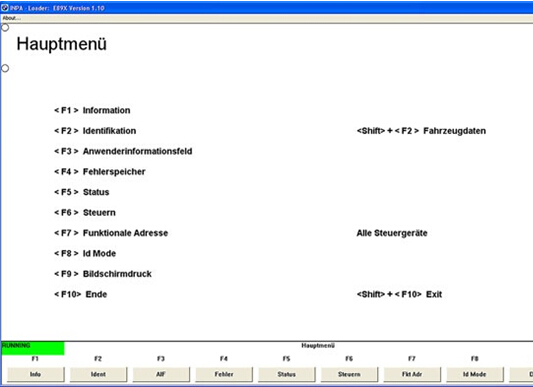Click the Fkt Adr button under F7

[x=412, y=374]
